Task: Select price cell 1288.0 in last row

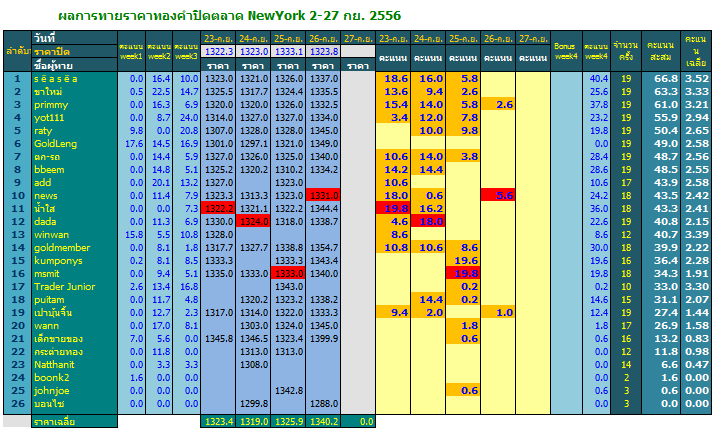Action: coord(324,404)
